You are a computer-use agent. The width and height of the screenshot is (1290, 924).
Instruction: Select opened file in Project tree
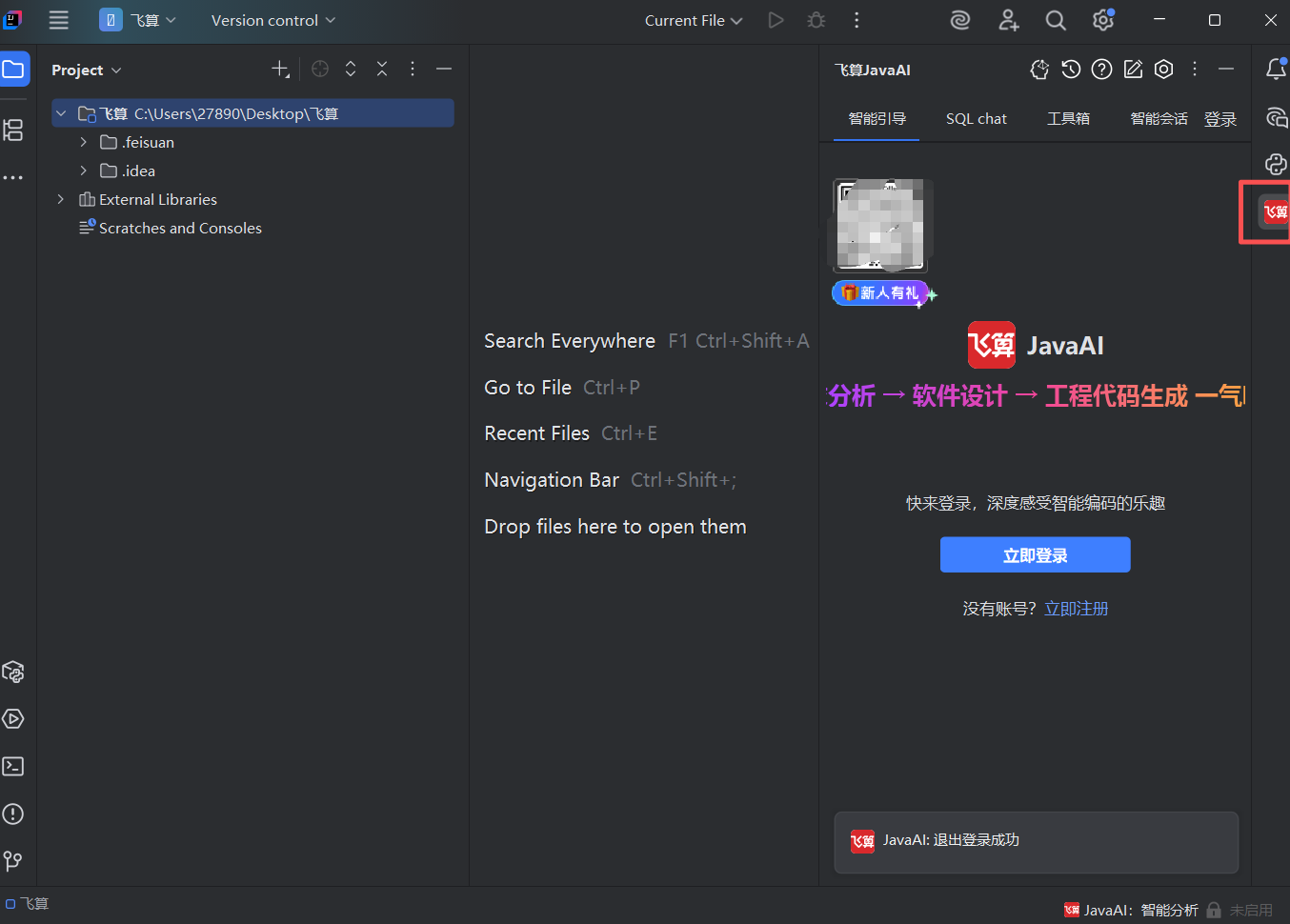pyautogui.click(x=320, y=70)
